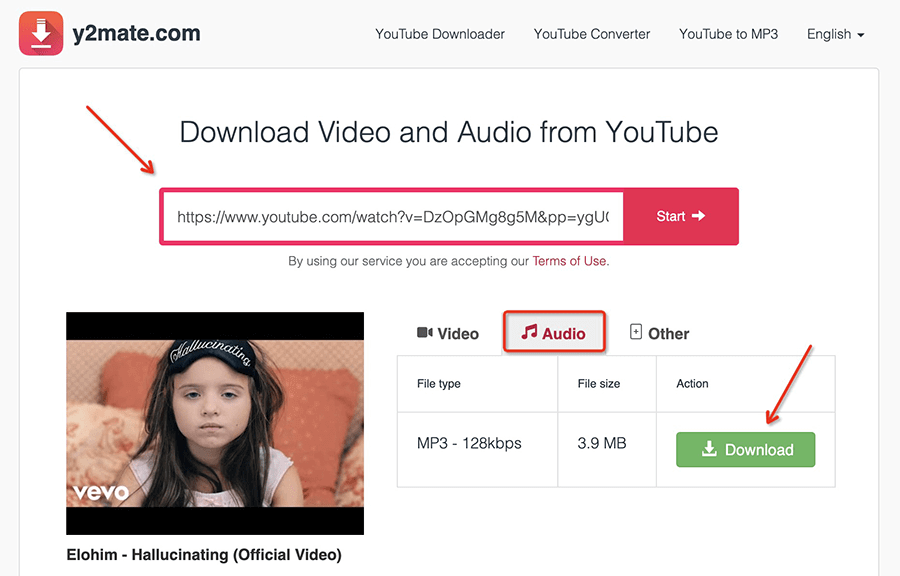
Task: Click the 3.9 MB file size cell
Action: point(602,443)
